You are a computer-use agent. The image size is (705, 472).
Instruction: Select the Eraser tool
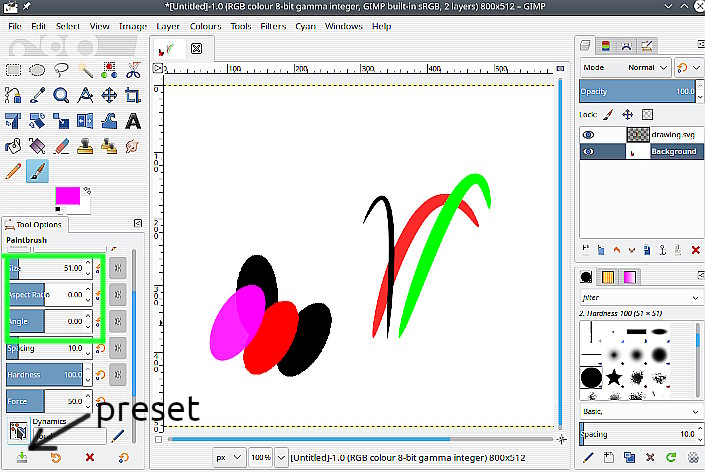point(61,146)
